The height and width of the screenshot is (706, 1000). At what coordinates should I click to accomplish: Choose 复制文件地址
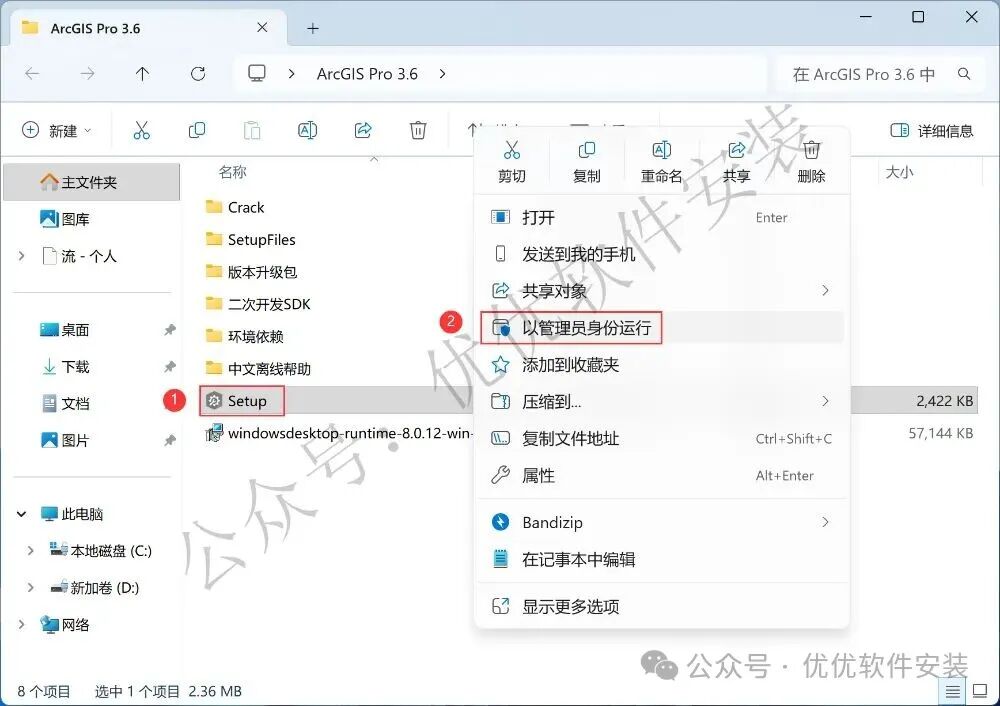[x=662, y=438]
